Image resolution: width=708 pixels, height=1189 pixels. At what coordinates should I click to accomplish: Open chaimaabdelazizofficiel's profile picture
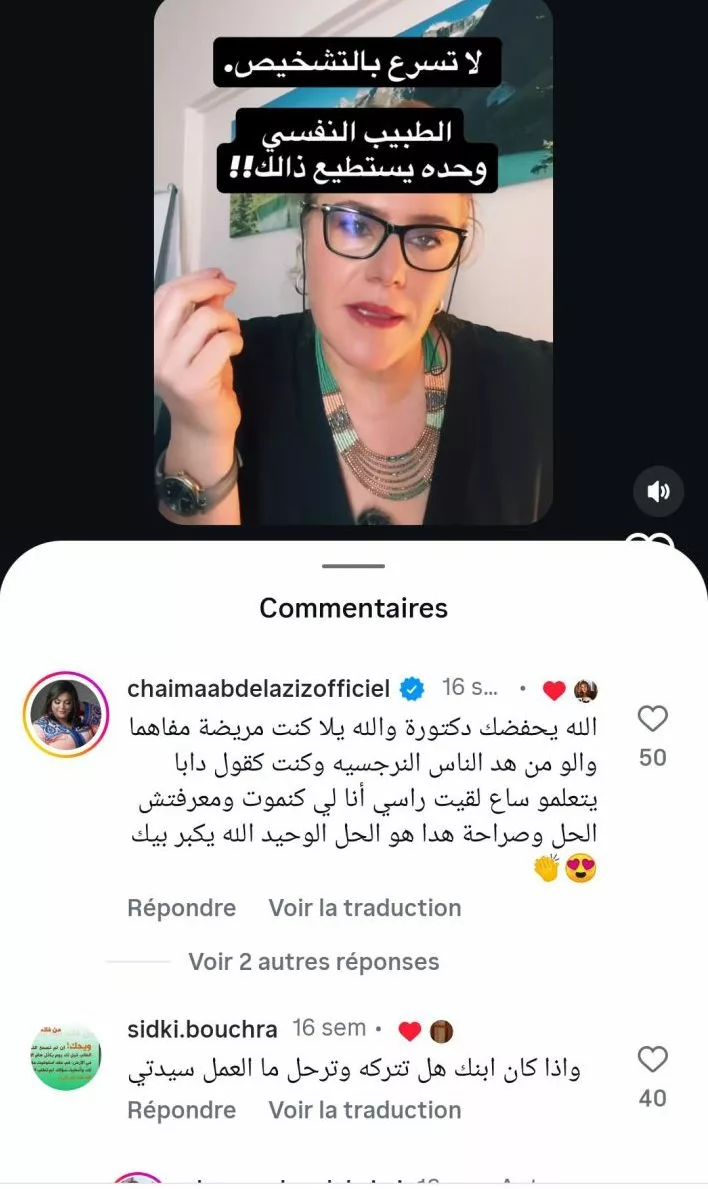[66, 715]
